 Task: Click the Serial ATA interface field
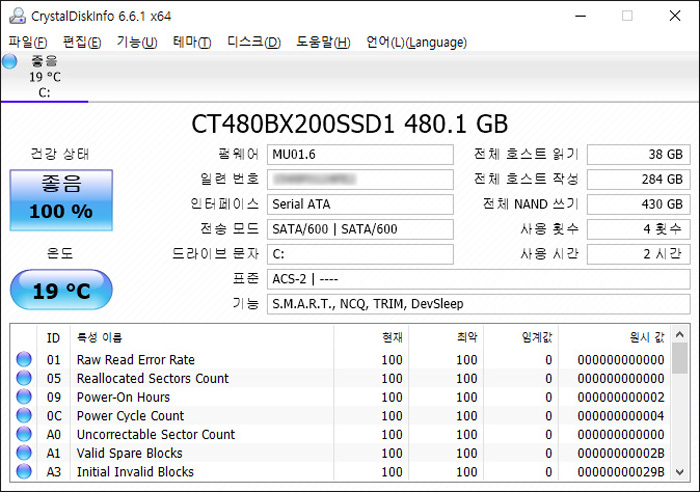(360, 204)
